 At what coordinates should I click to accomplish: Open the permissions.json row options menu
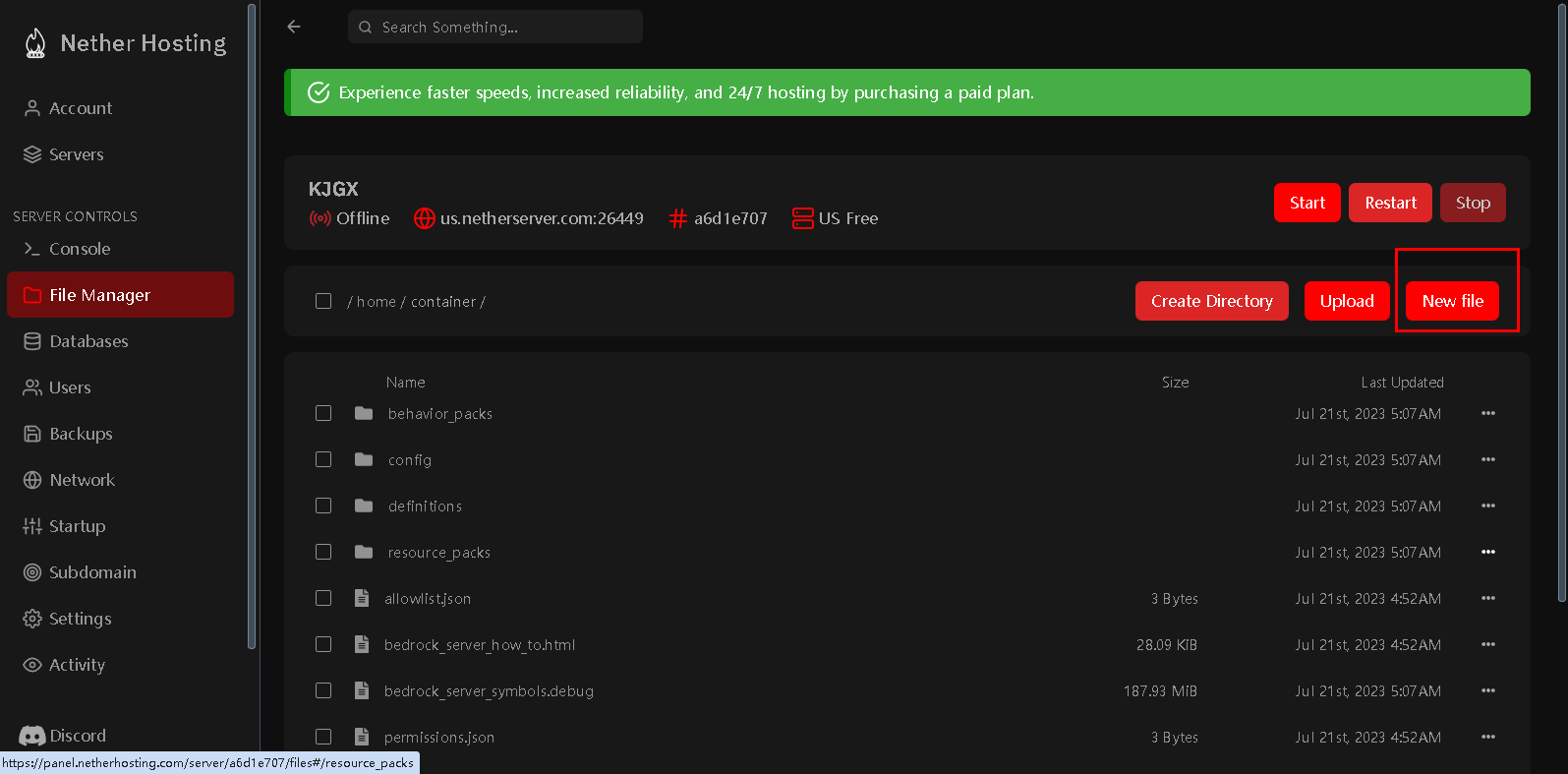(x=1488, y=737)
